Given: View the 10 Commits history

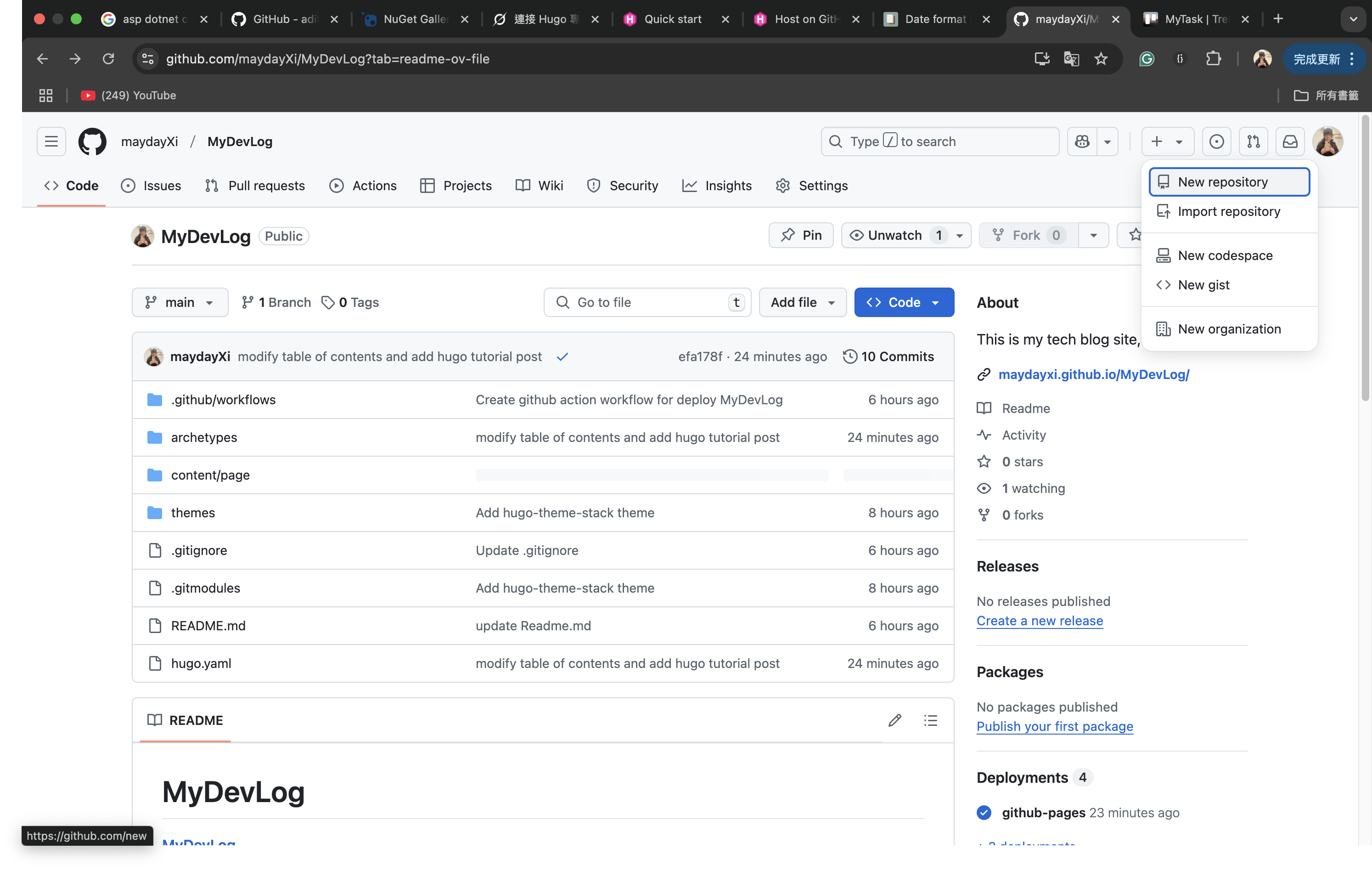Looking at the screenshot, I should coord(888,356).
